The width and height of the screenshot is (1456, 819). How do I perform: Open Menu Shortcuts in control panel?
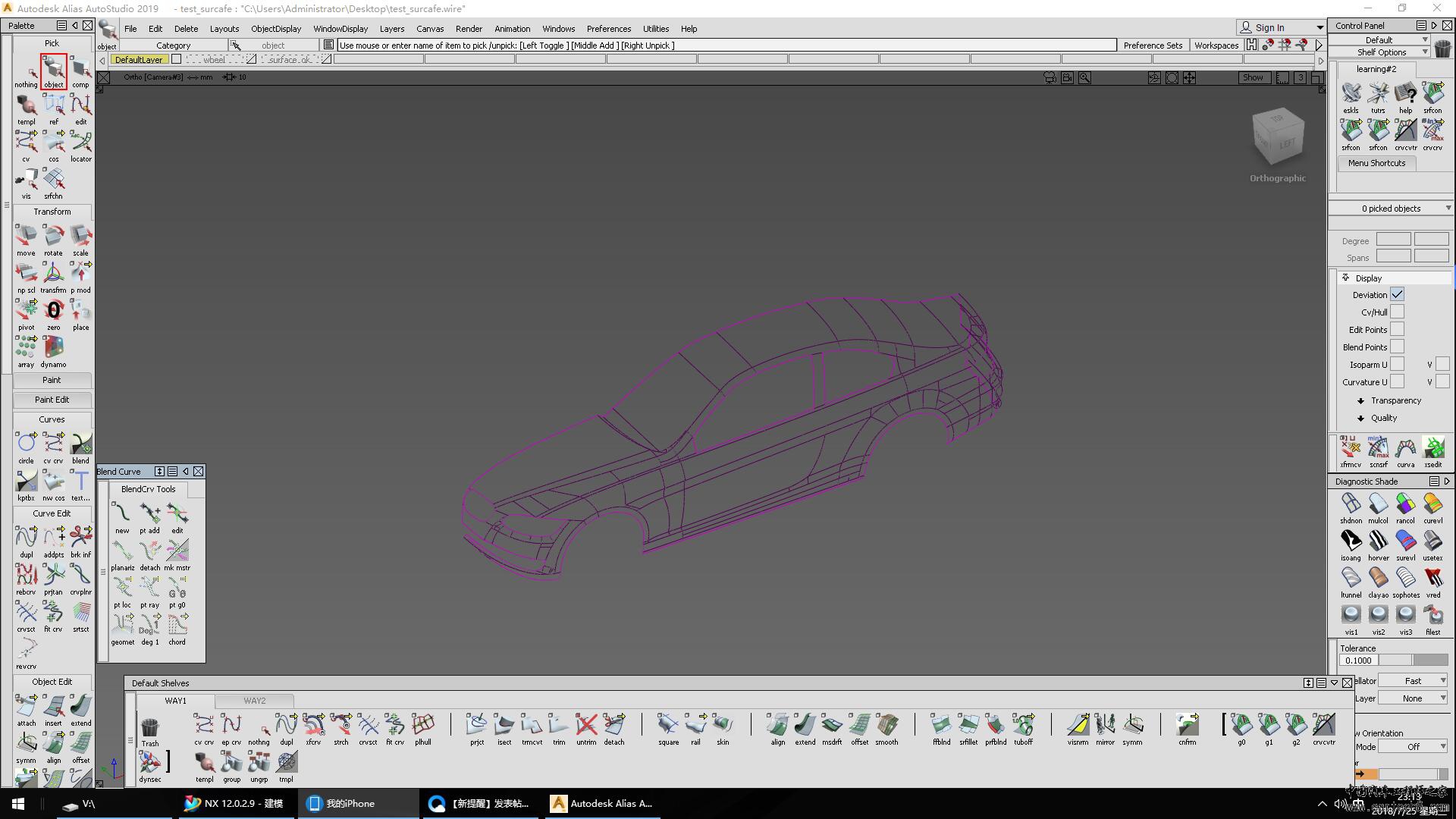coord(1376,163)
